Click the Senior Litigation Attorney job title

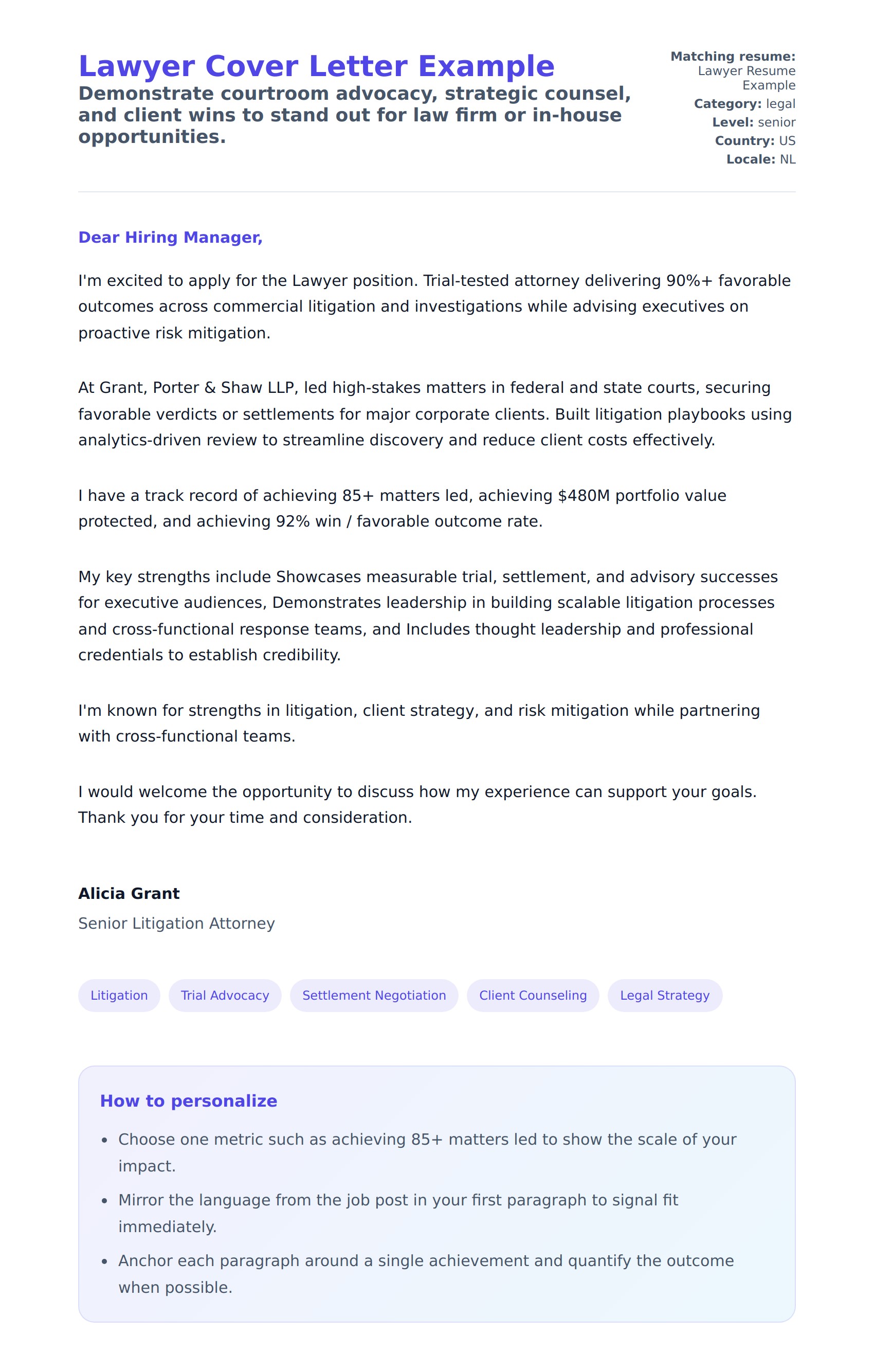(176, 923)
